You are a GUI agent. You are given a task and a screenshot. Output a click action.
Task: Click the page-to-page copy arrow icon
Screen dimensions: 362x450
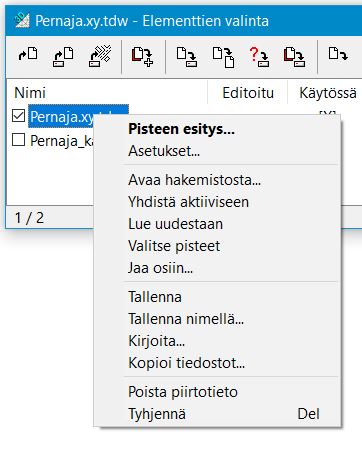click(224, 57)
